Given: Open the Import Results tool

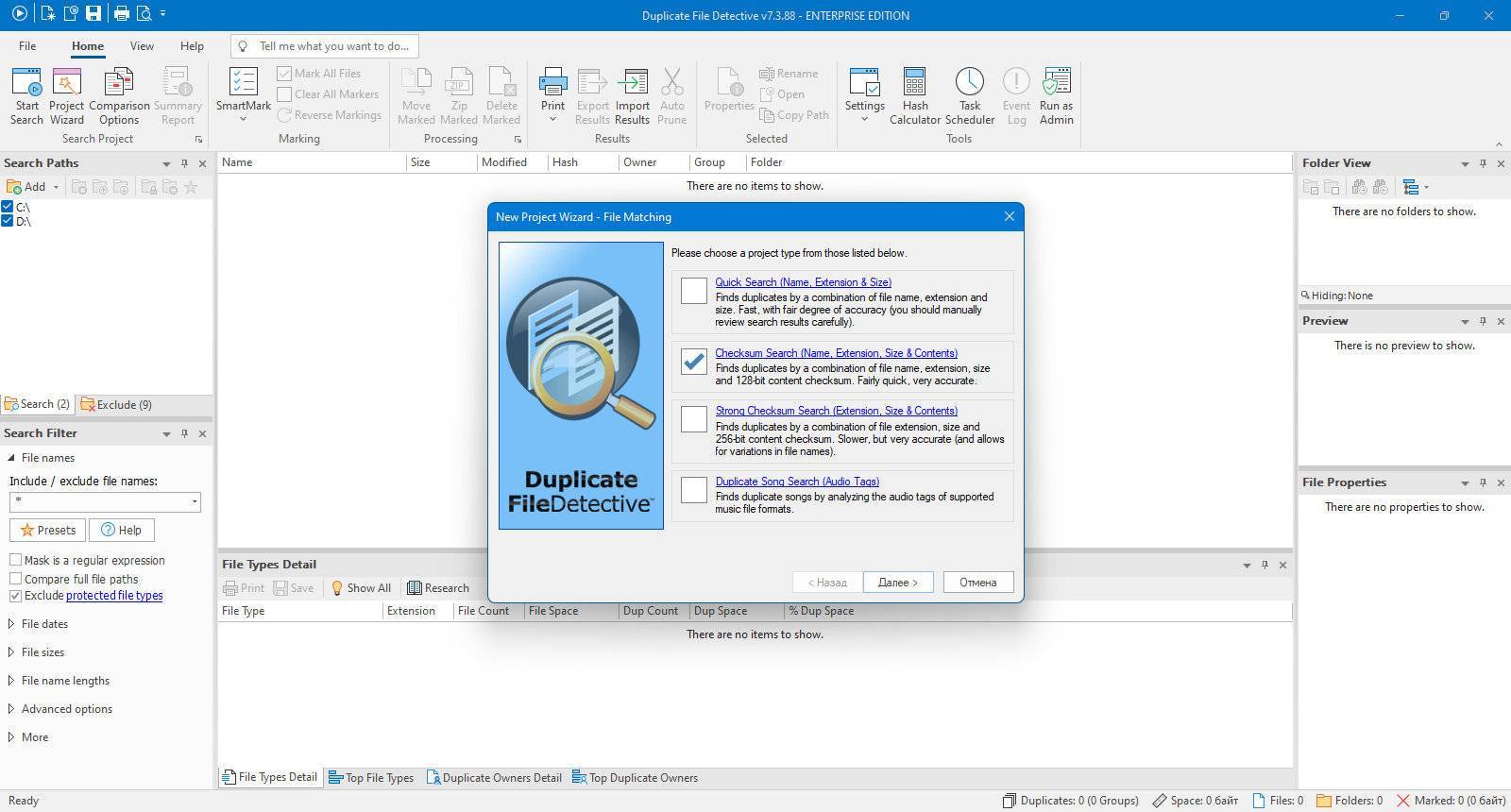Looking at the screenshot, I should click(632, 82).
